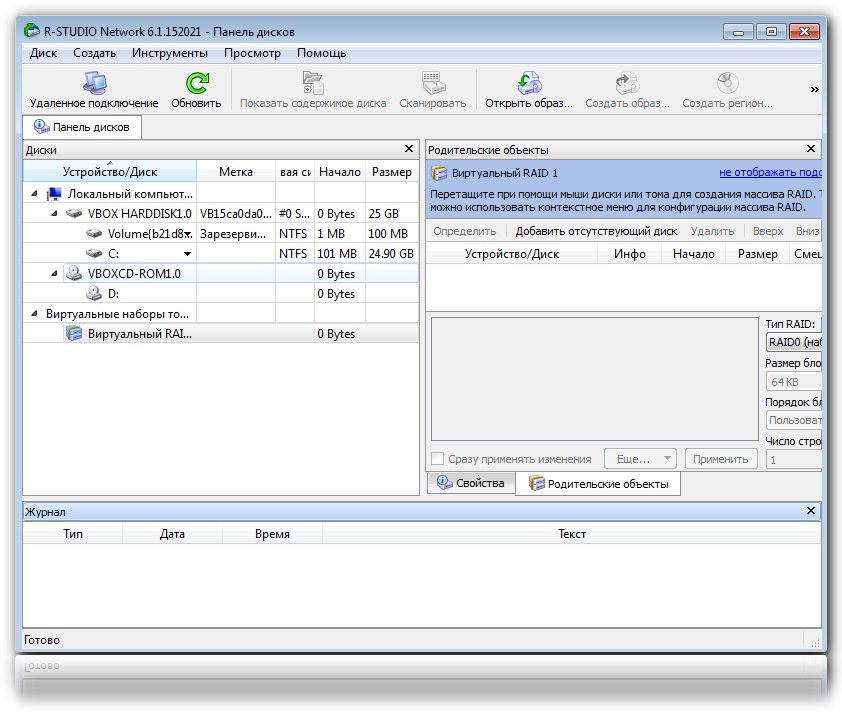Click the Удаленное подключение toolbar icon

pos(94,84)
